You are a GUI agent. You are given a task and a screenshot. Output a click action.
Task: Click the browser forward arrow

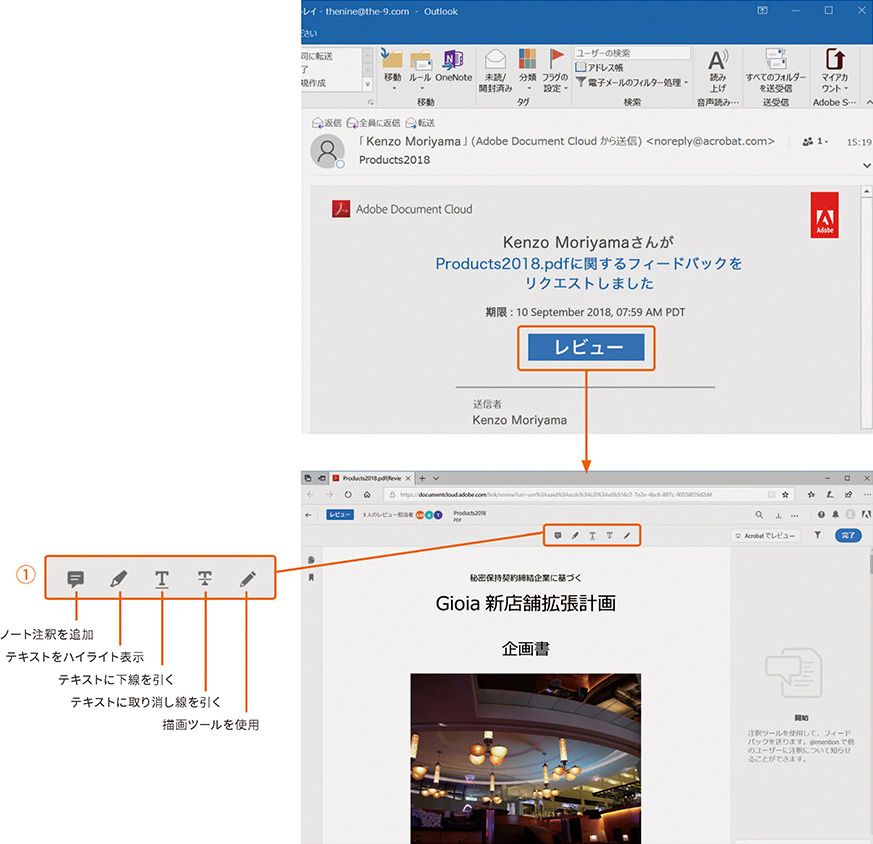[329, 494]
